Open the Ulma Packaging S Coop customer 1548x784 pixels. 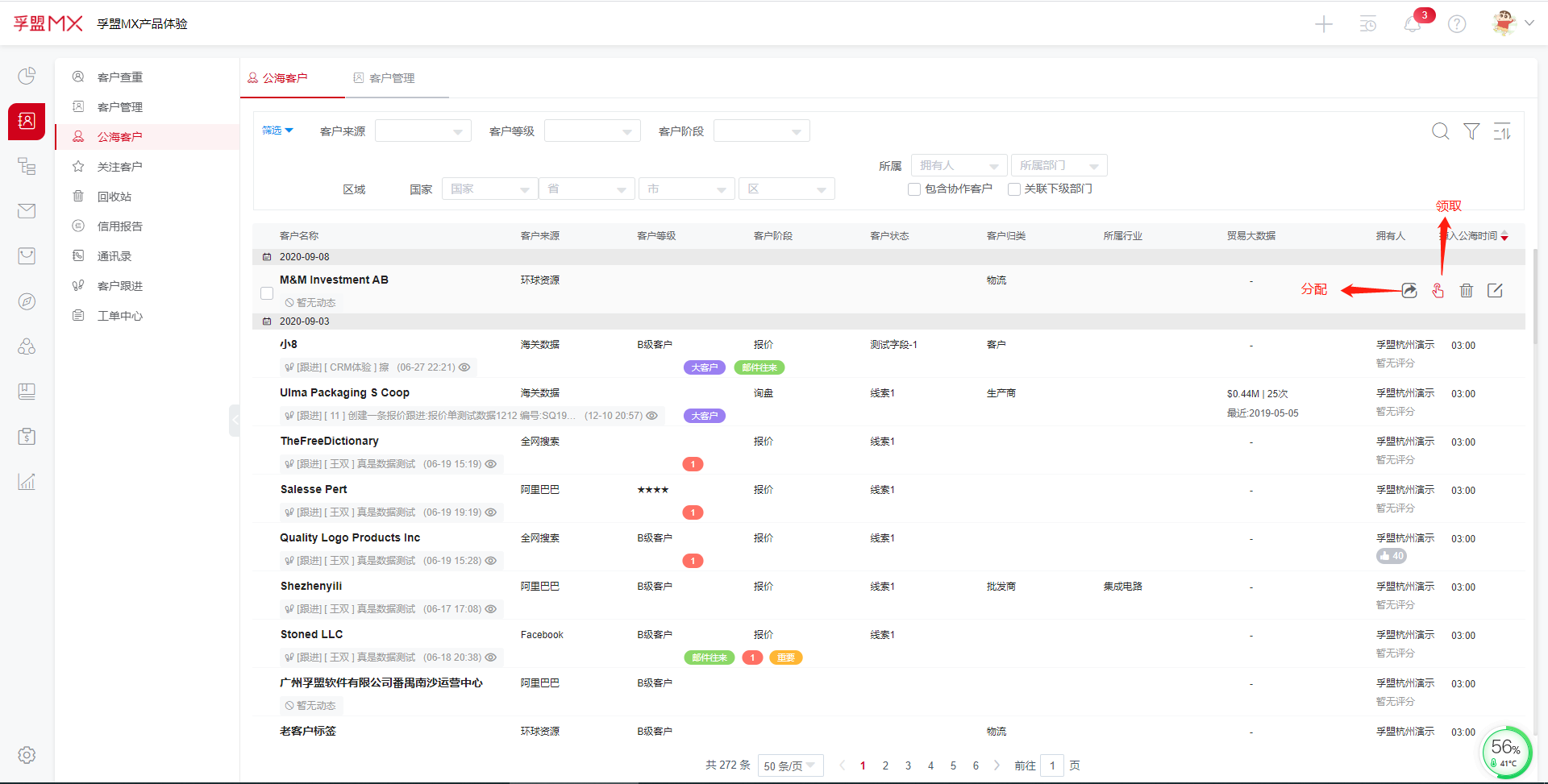(x=344, y=392)
